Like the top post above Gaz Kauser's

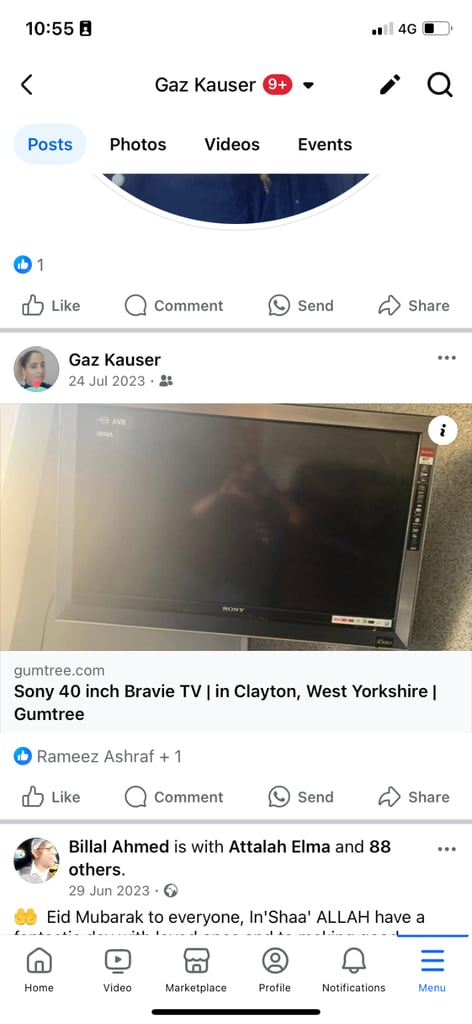coord(51,306)
